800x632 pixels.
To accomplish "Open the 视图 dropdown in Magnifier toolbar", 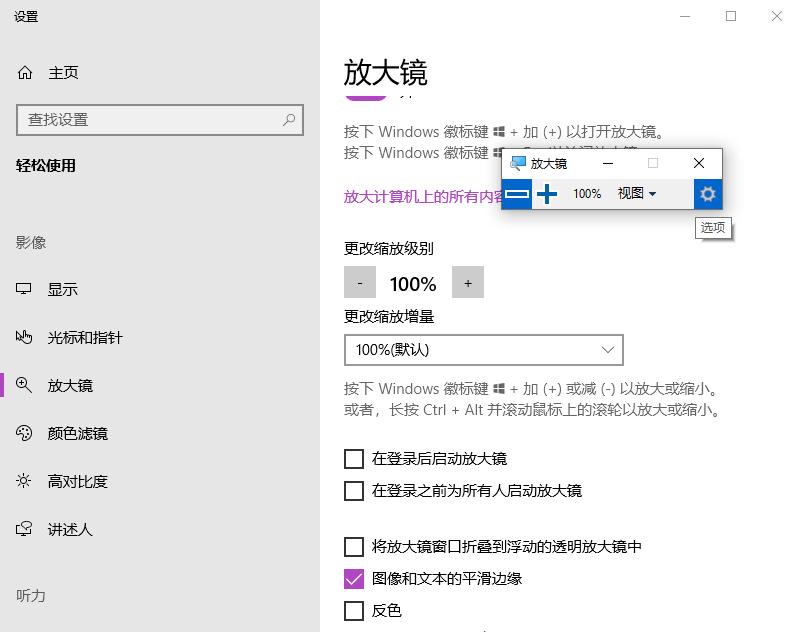I will click(637, 194).
